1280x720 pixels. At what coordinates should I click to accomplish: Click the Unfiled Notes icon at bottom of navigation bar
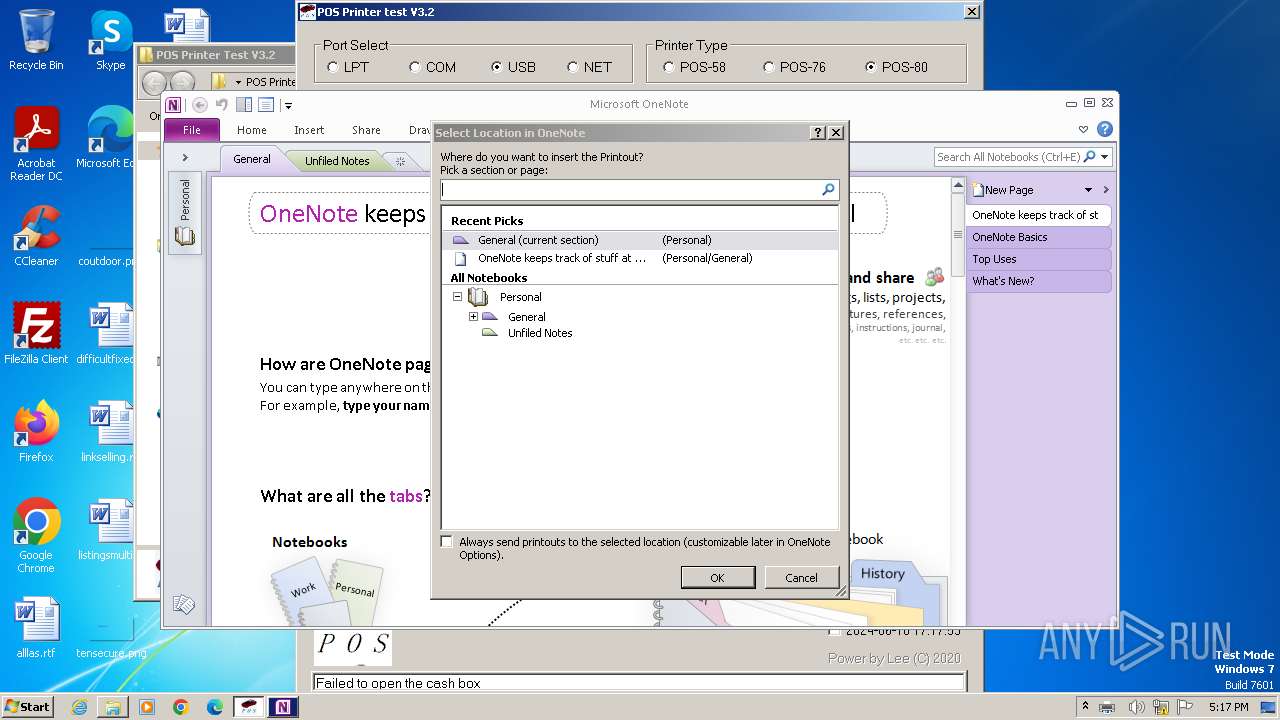pyautogui.click(x=183, y=604)
